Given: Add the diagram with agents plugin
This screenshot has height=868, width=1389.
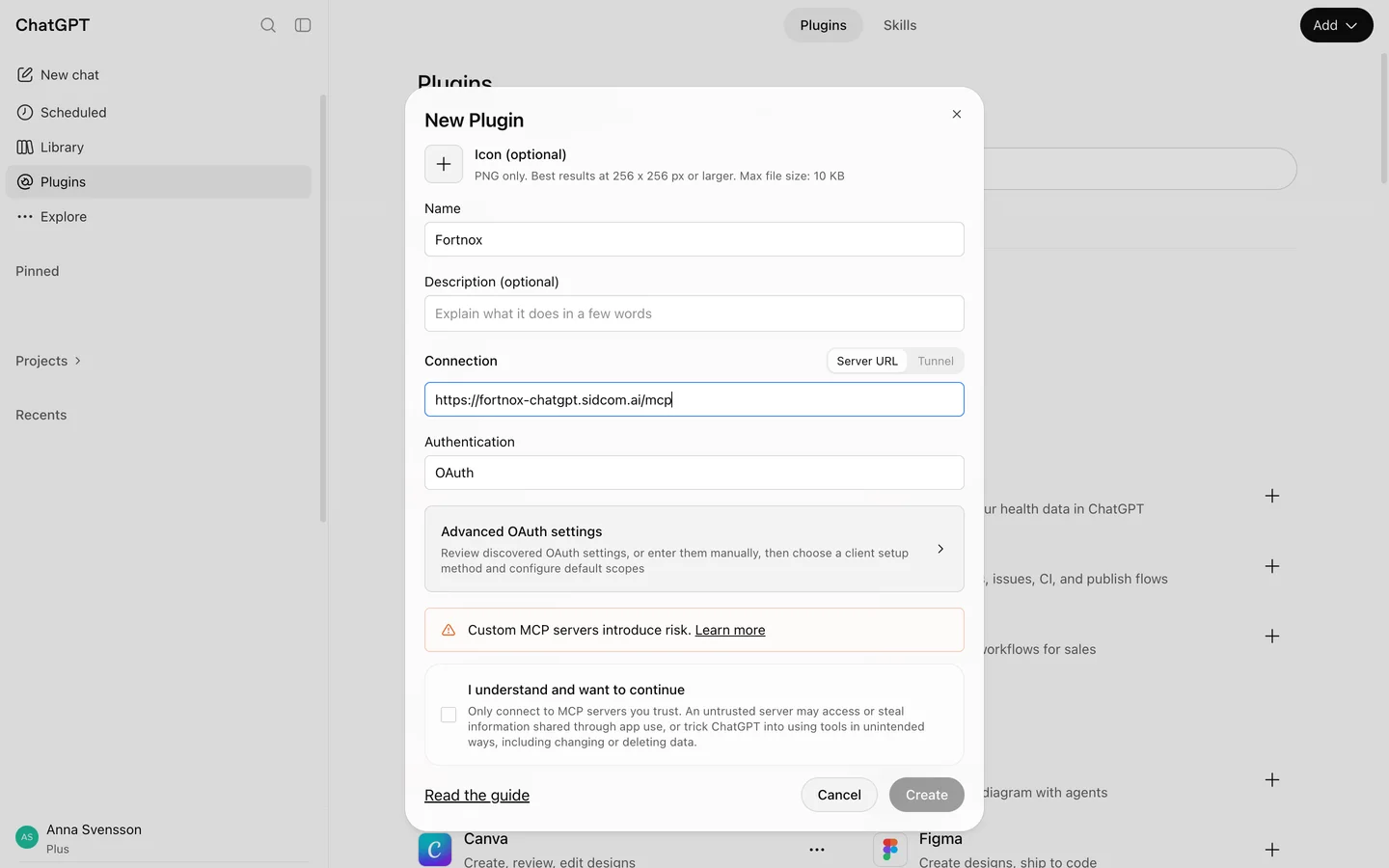Looking at the screenshot, I should (x=1272, y=779).
